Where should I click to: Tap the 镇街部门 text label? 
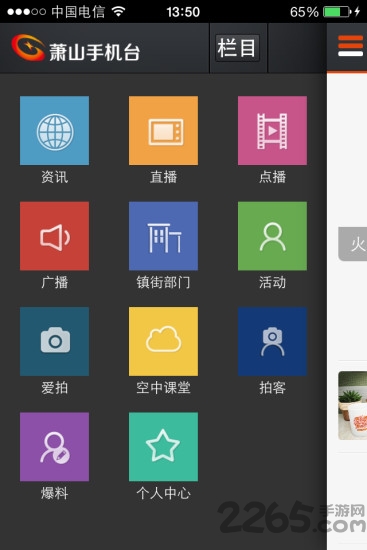[x=163, y=282]
